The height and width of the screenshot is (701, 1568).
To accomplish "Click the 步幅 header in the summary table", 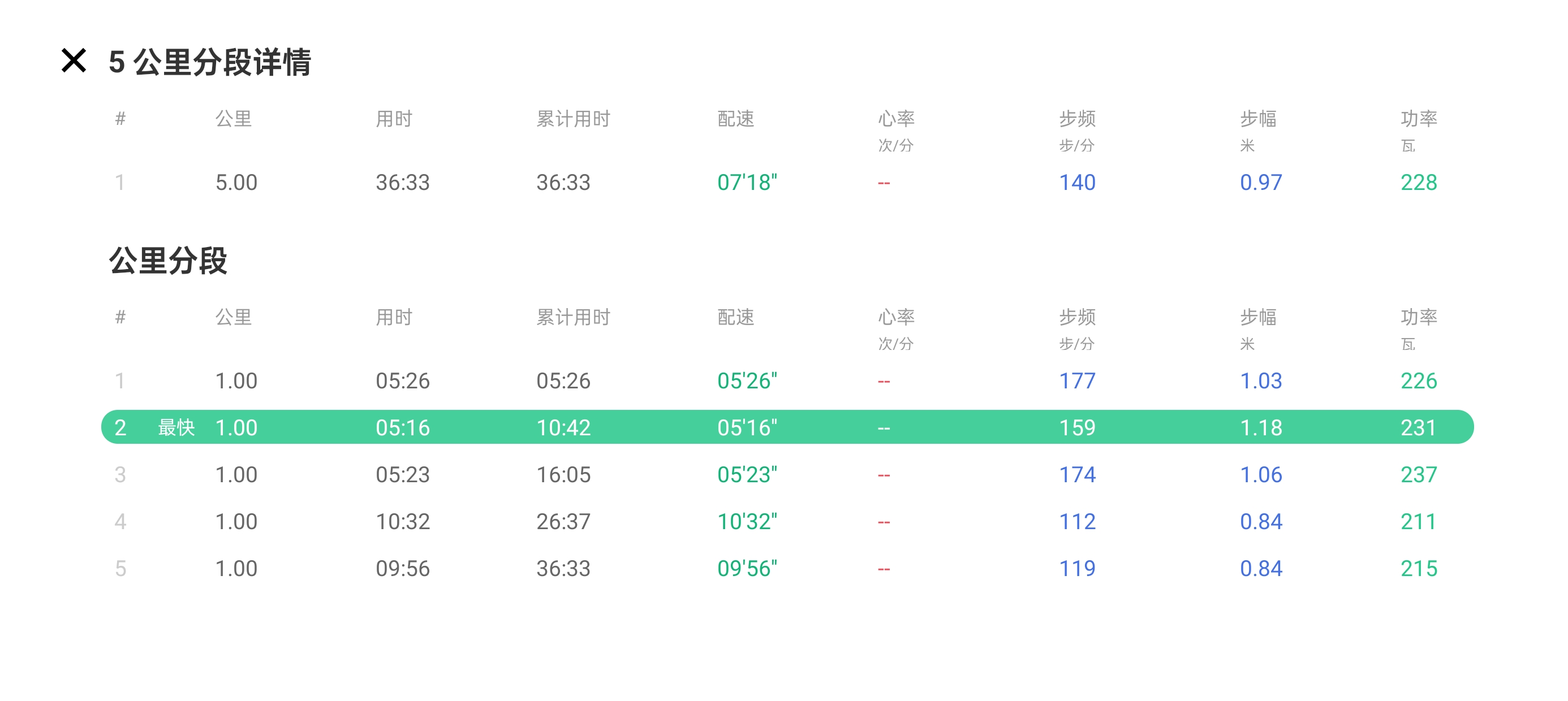I will [1258, 119].
